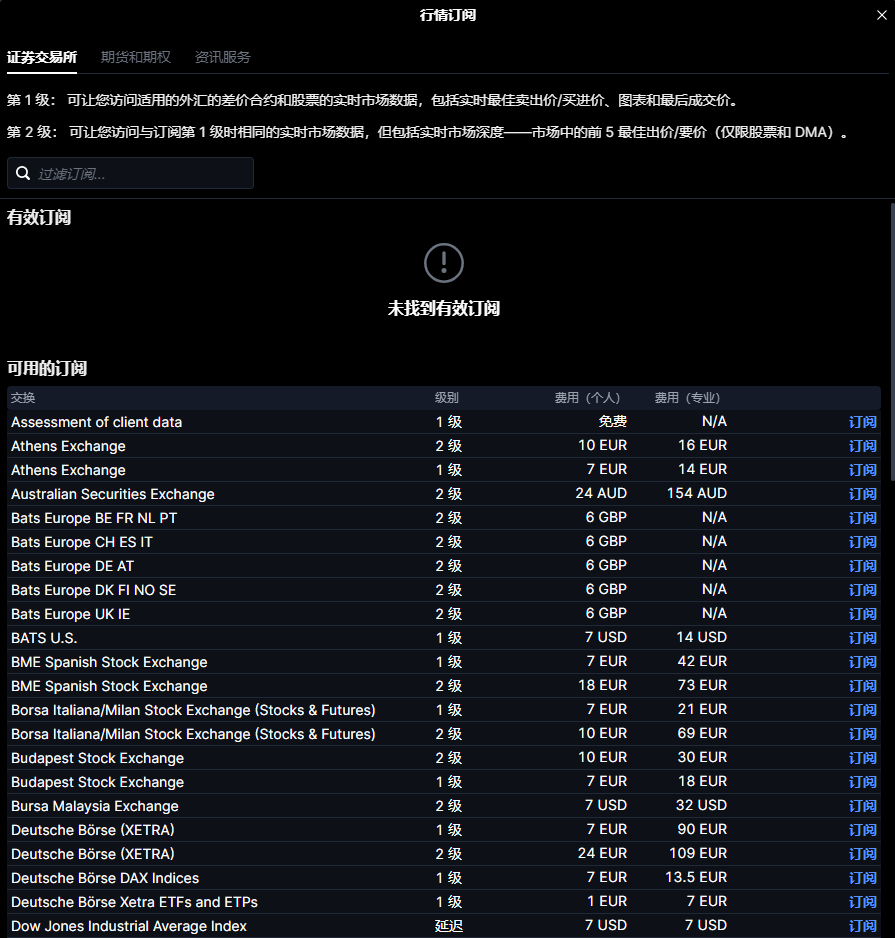
Task: Subscribe to Athens Exchange 2 级
Action: 863,446
